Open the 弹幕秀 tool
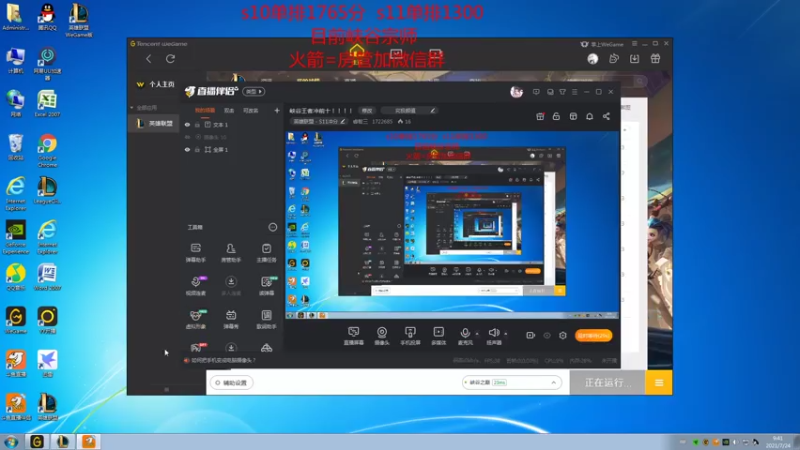 tap(231, 319)
